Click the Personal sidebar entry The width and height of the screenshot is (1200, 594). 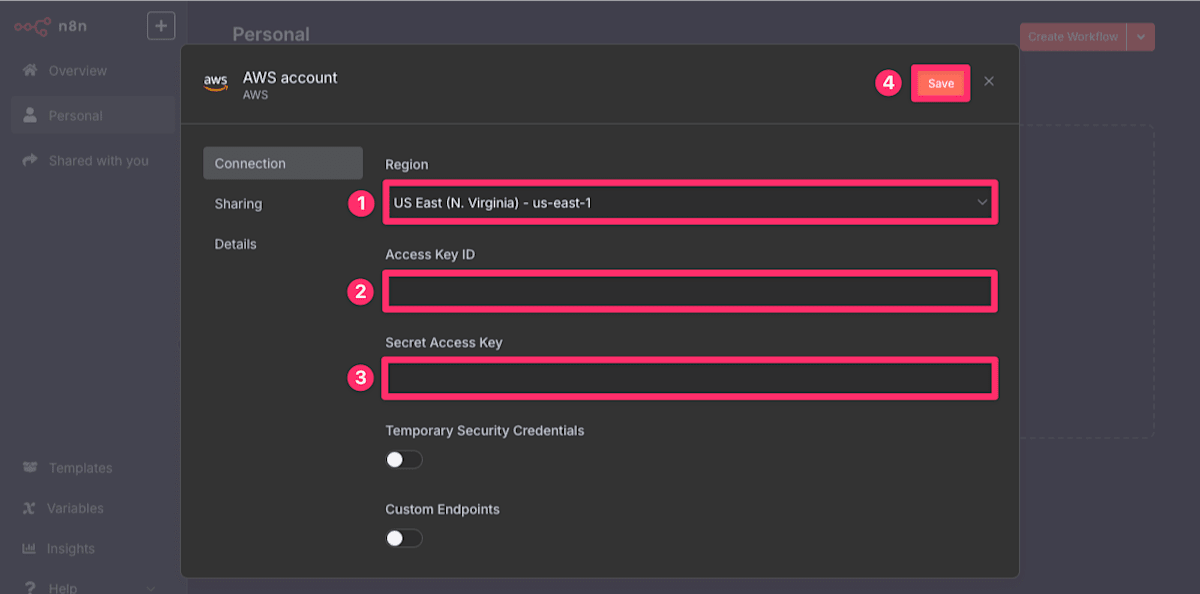pyautogui.click(x=93, y=116)
